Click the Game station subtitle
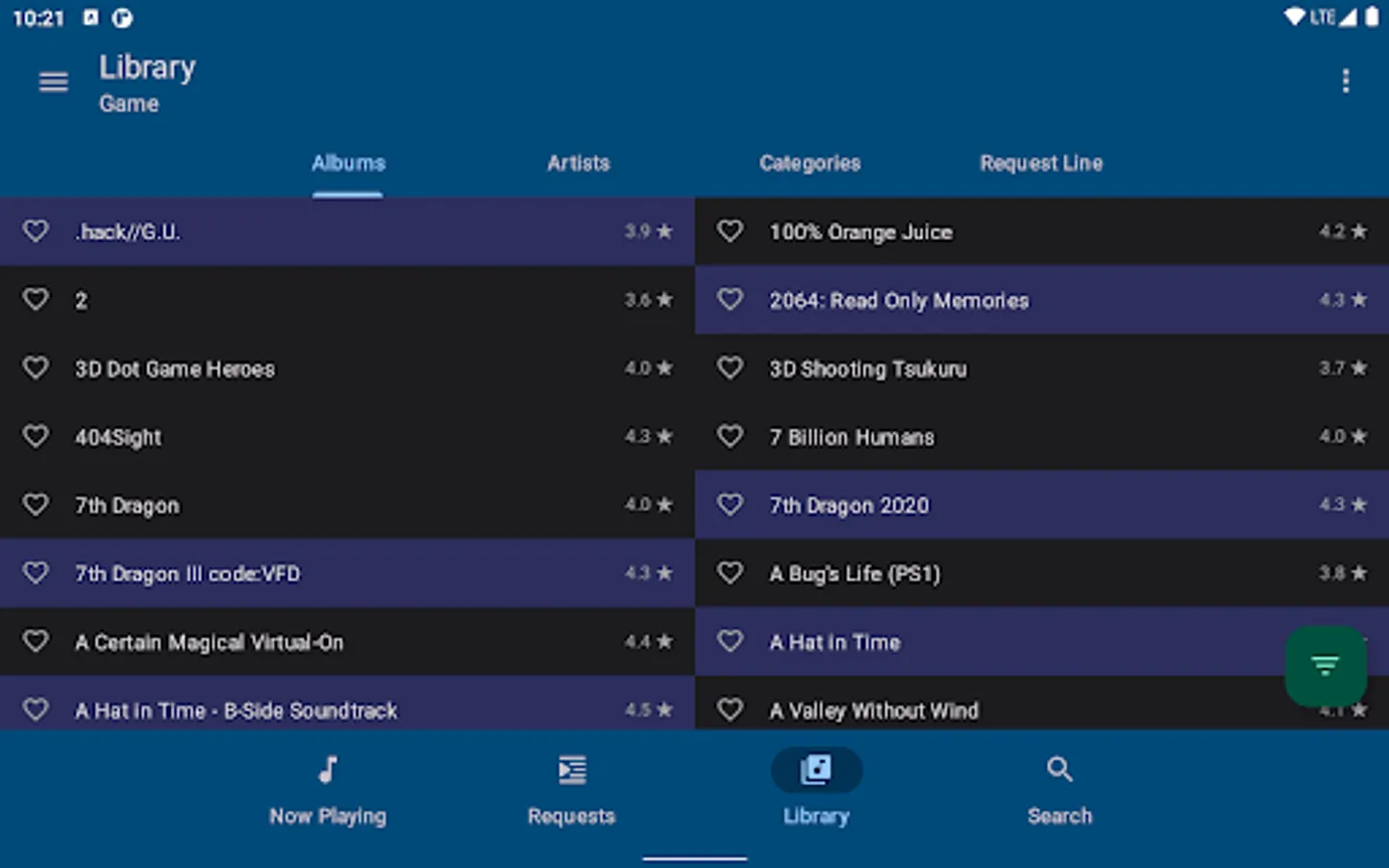The image size is (1389, 868). (x=129, y=104)
